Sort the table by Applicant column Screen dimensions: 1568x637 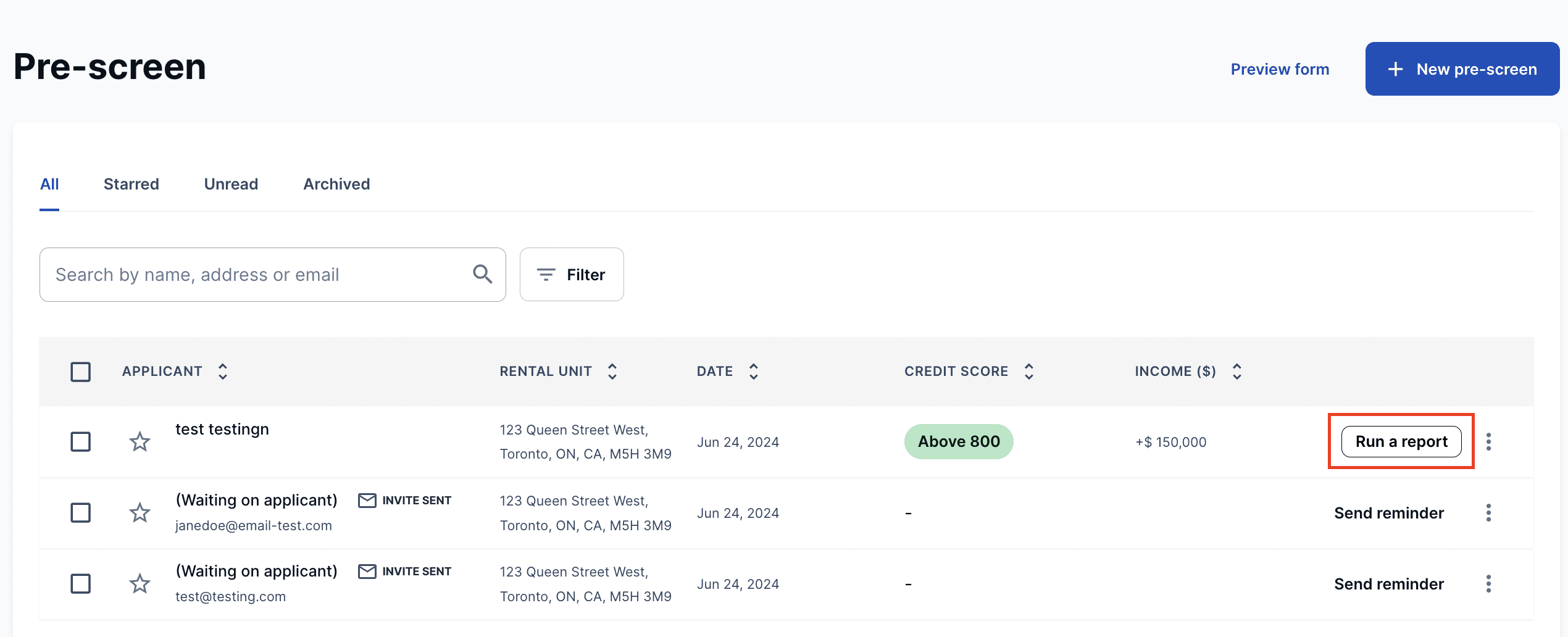click(223, 372)
